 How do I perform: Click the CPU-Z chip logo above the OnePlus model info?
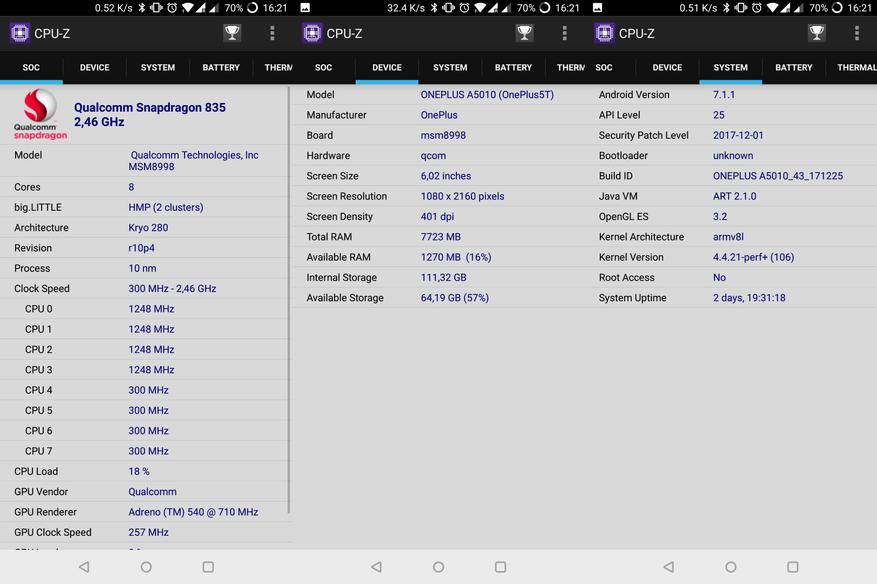[312, 33]
